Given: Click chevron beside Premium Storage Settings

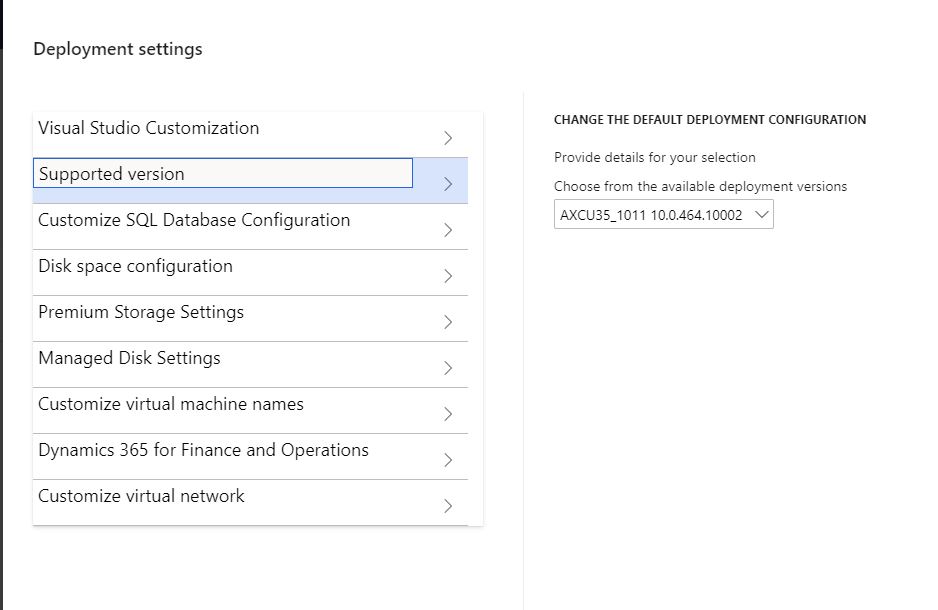Looking at the screenshot, I should click(448, 322).
